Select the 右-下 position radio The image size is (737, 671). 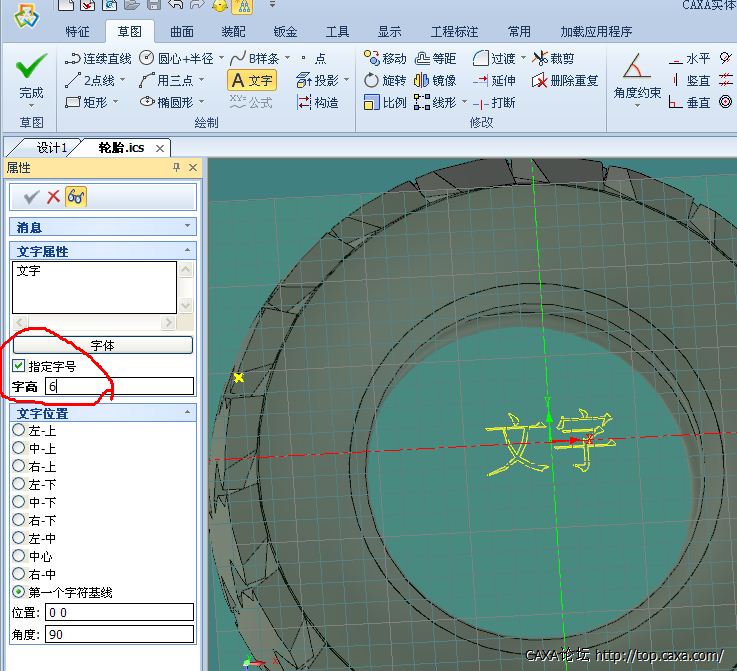18,519
